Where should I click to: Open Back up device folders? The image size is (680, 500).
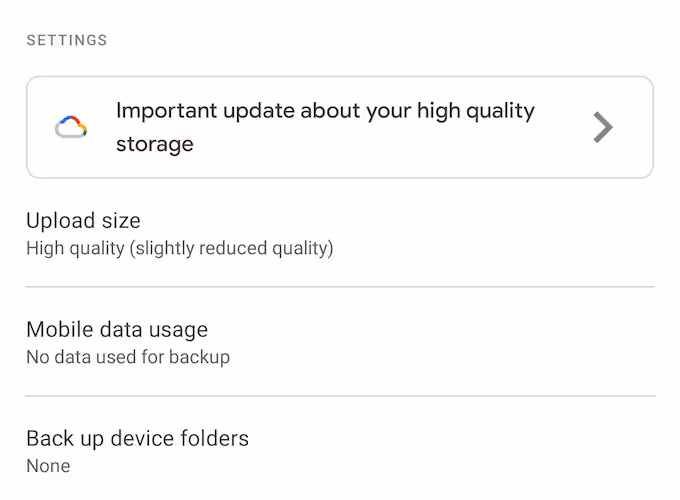(x=137, y=438)
